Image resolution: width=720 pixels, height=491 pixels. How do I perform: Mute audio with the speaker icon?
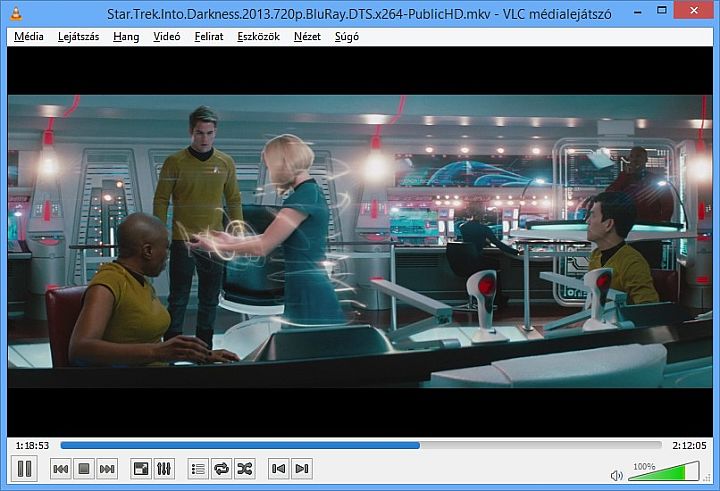click(616, 475)
